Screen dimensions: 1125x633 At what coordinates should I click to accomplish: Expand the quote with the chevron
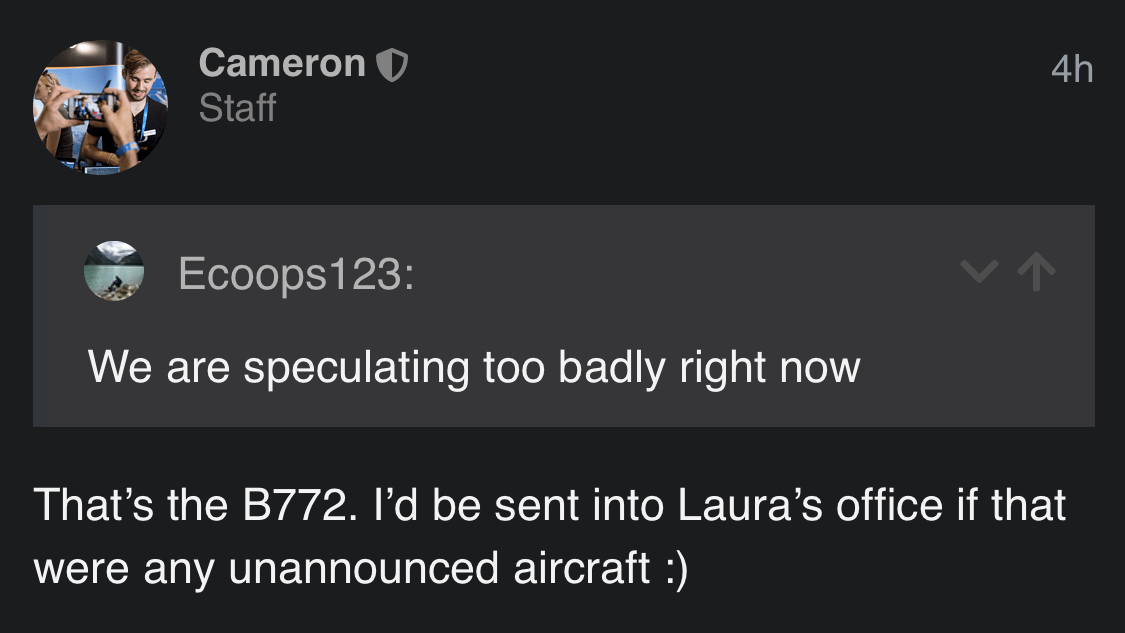pos(977,271)
